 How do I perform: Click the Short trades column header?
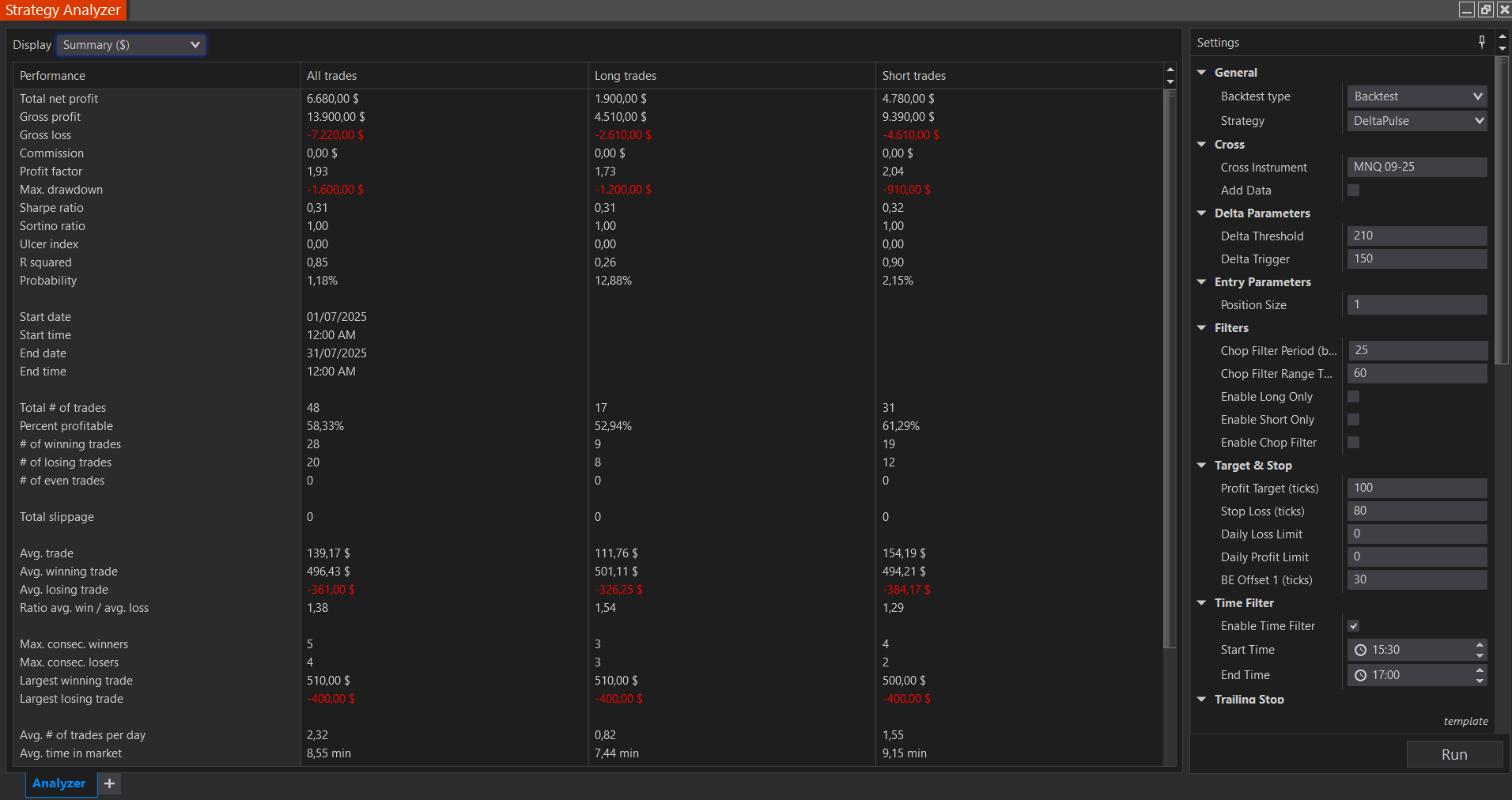pyautogui.click(x=1019, y=76)
